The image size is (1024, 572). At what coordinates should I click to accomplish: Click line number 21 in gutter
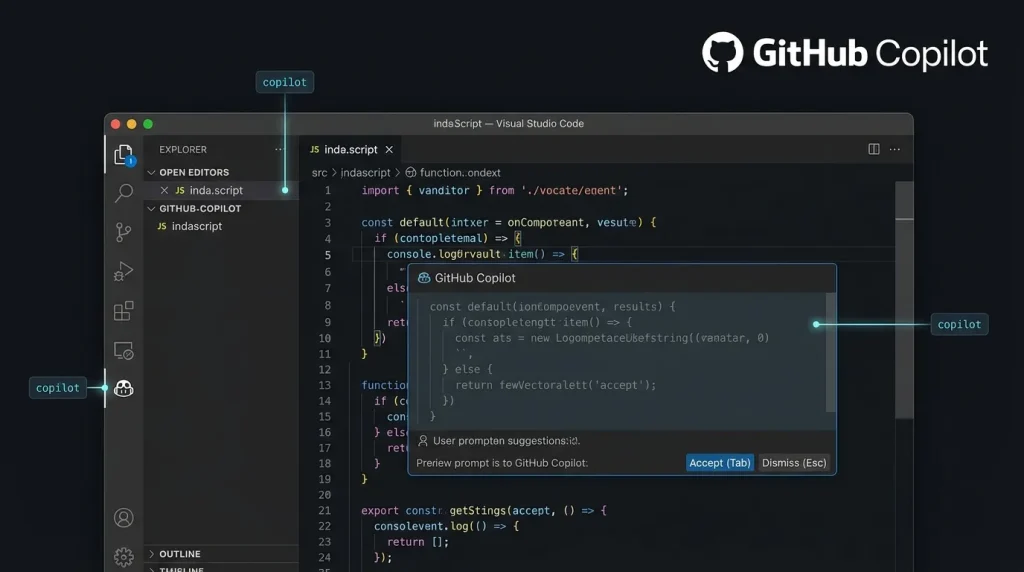325,511
